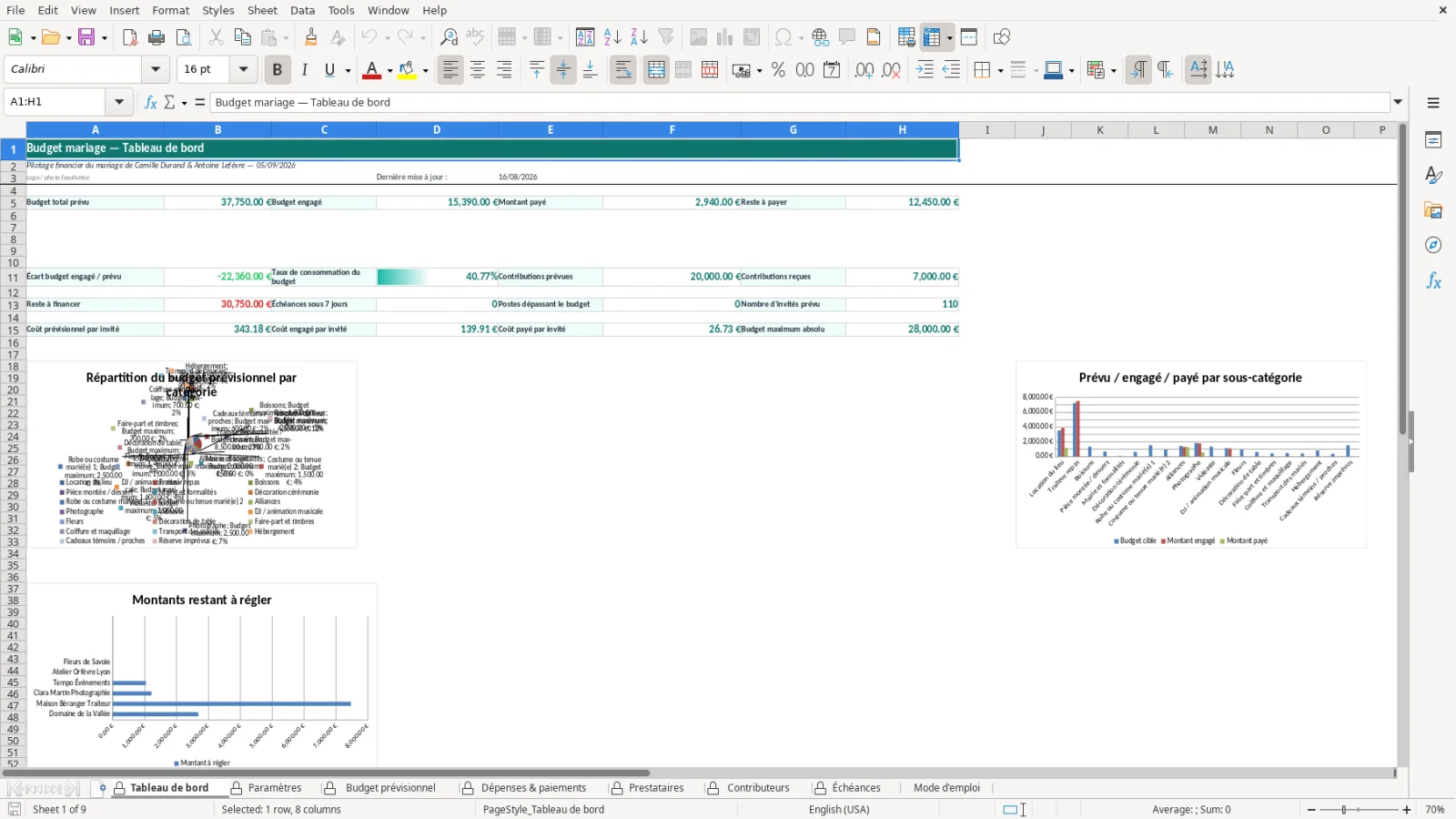Image resolution: width=1456 pixels, height=819 pixels.
Task: Click the Save document icon
Action: click(x=86, y=37)
